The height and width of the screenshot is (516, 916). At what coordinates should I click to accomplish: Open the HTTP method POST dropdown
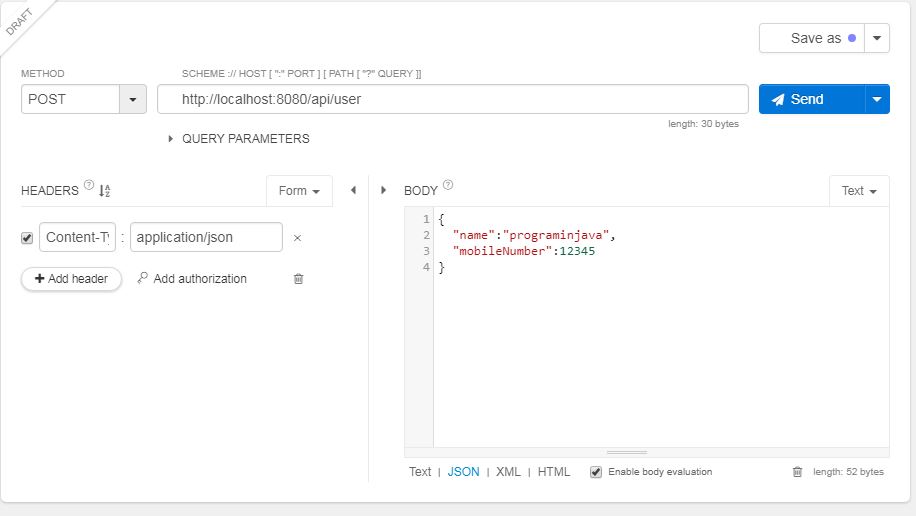click(x=133, y=99)
